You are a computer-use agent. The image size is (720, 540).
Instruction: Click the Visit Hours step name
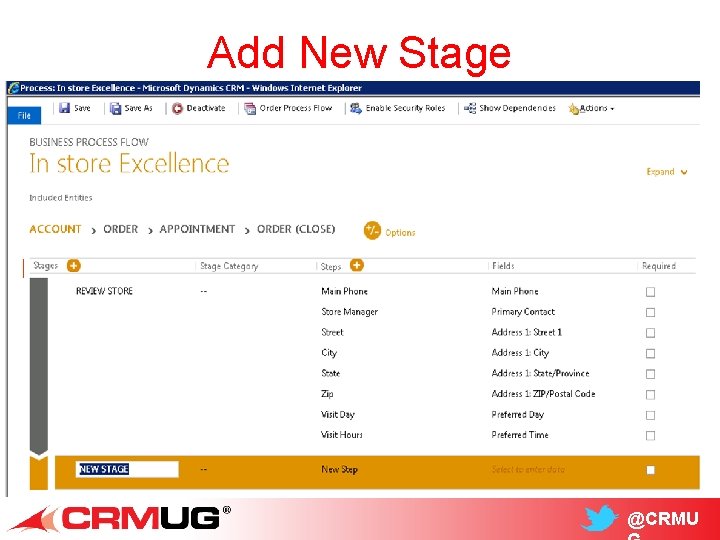click(x=342, y=435)
